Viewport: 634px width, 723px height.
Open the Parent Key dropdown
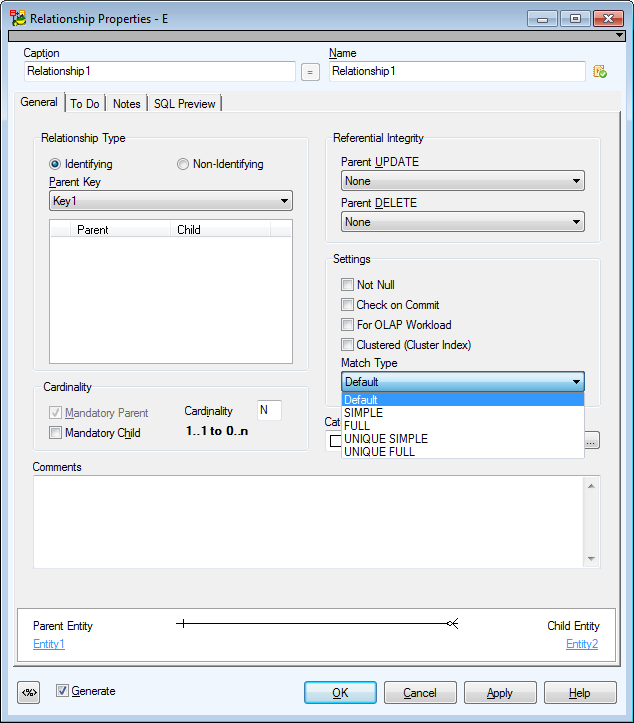point(171,201)
